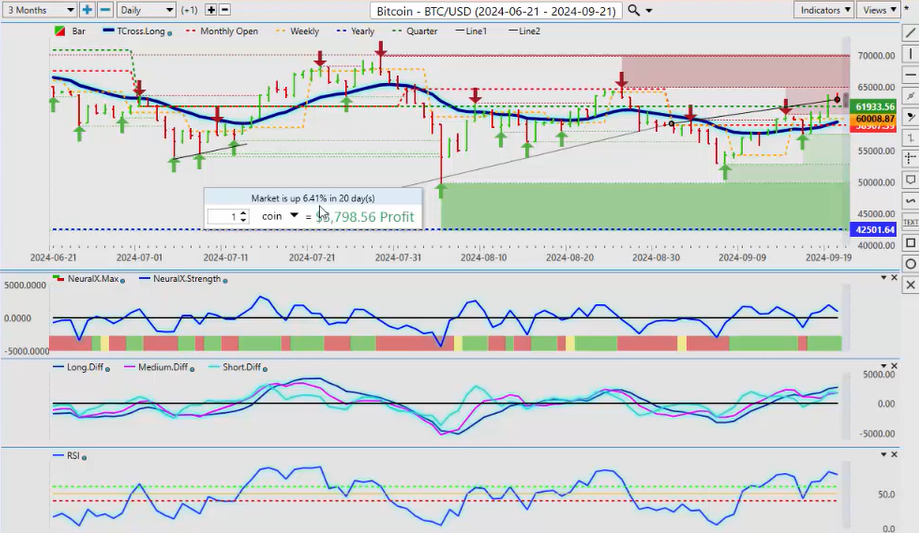The image size is (919, 533).
Task: Click the 60008.87 orange price tag
Action: coord(875,119)
